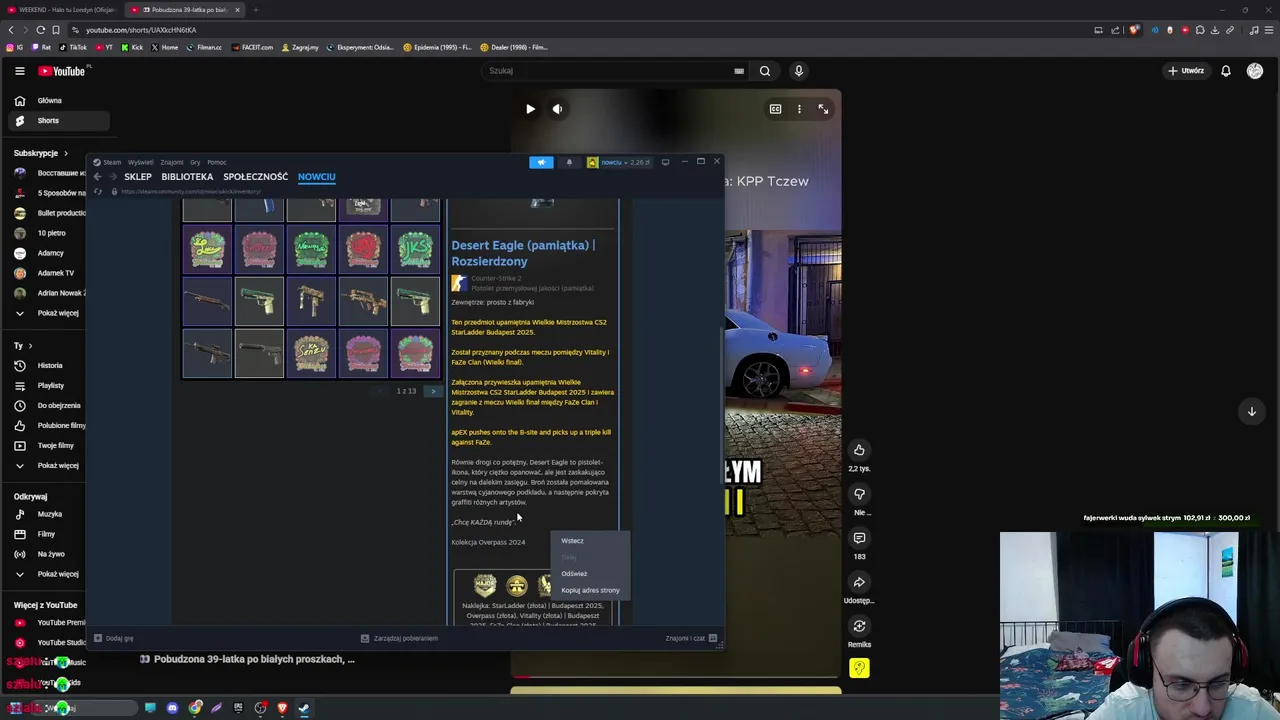Open YouTube account avatar menu
This screenshot has width=1280, height=720.
point(1255,71)
